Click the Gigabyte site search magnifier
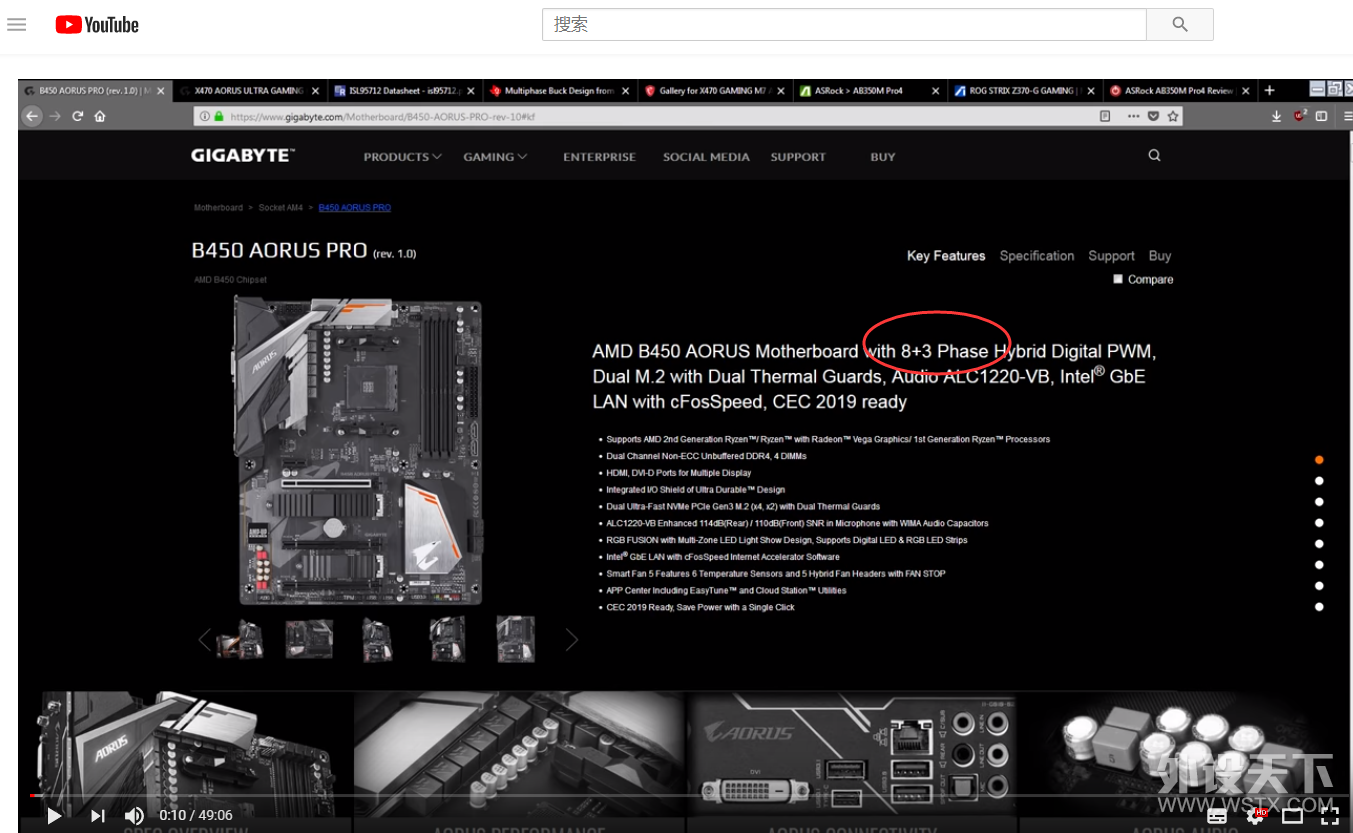Viewport: 1353px width, 833px height. click(1154, 156)
